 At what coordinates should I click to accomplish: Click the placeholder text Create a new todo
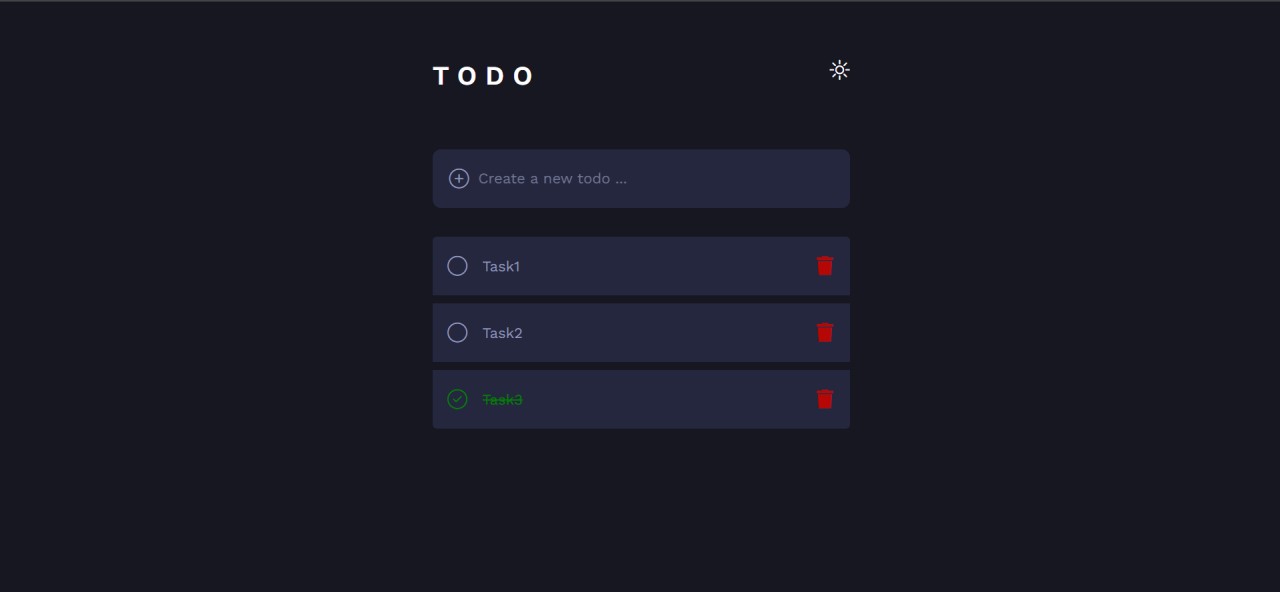[x=553, y=179]
